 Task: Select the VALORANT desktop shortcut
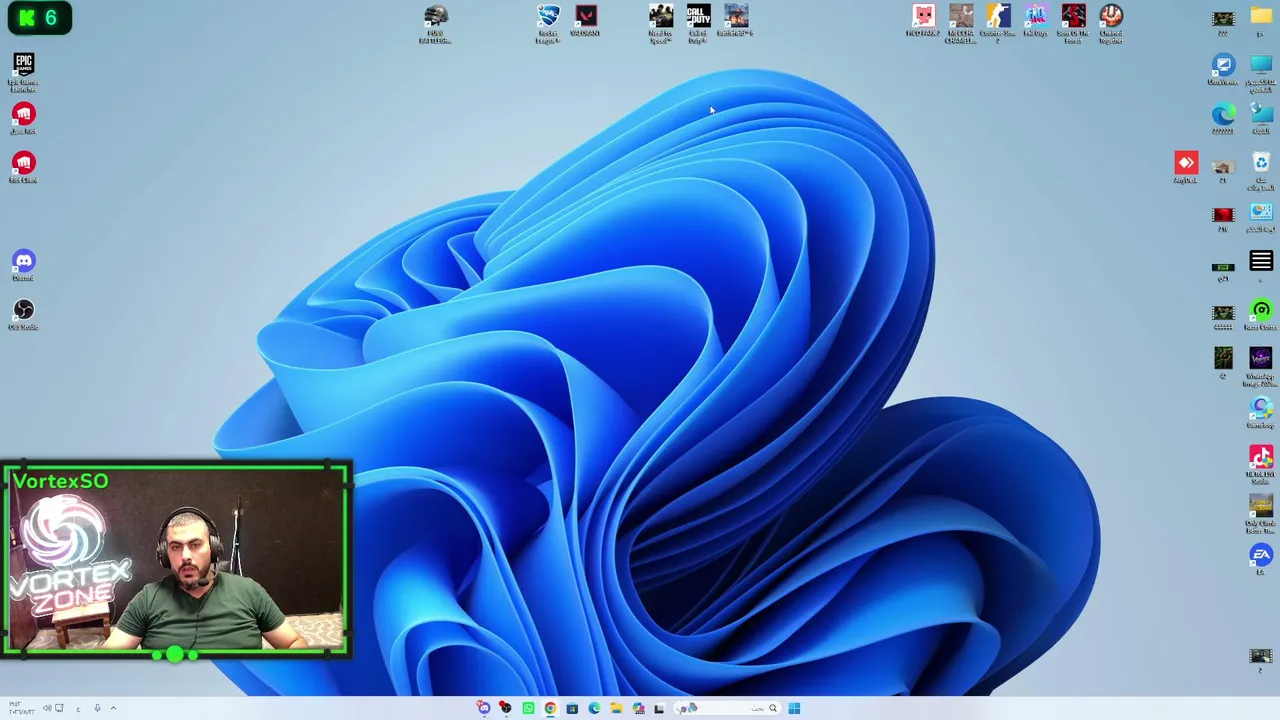point(585,21)
